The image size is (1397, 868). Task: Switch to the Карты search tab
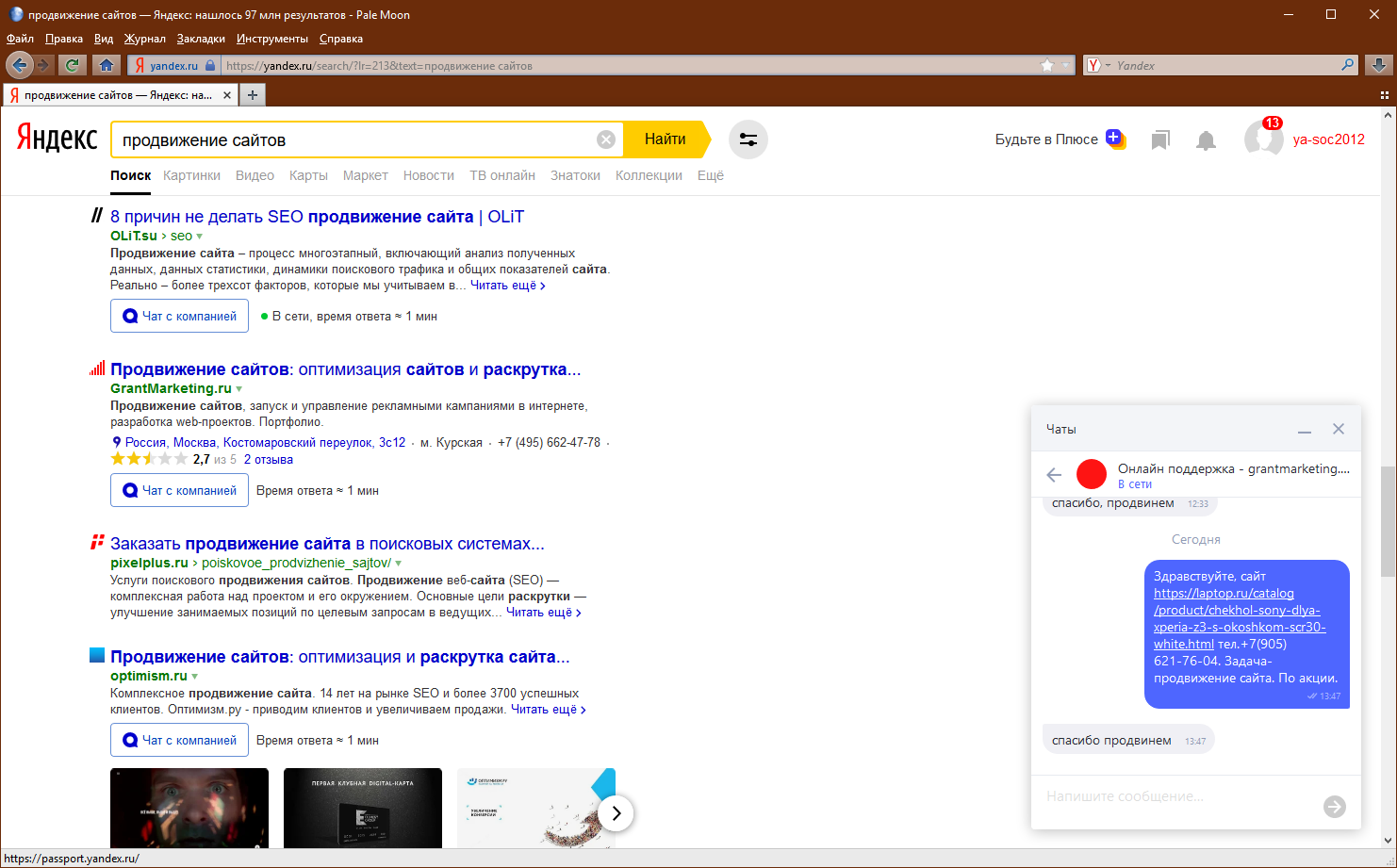(308, 175)
